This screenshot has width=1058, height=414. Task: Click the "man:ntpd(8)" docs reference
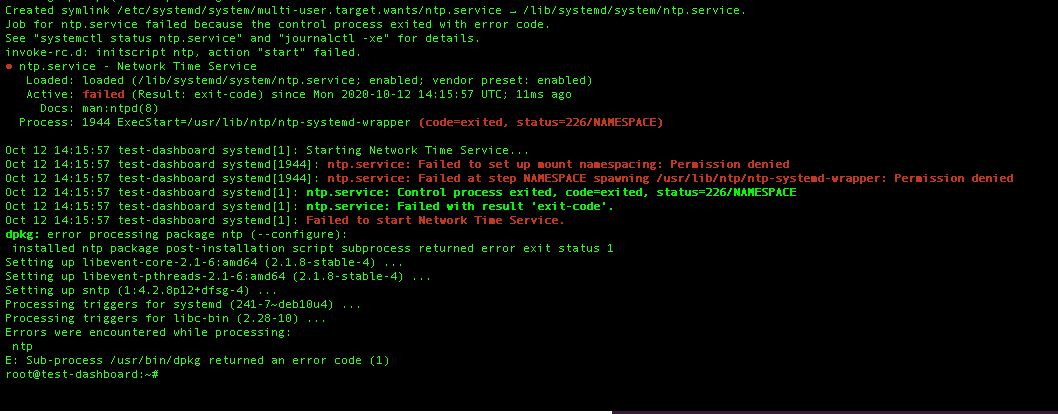[x=108, y=108]
